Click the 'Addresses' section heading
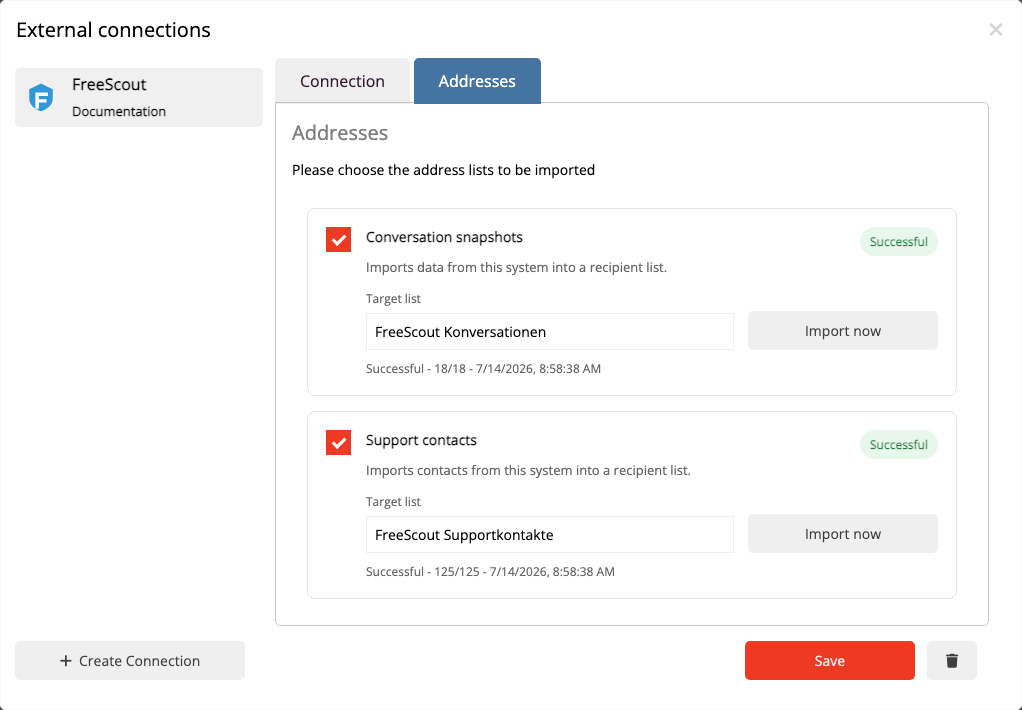Viewport: 1022px width, 710px height. tap(340, 132)
